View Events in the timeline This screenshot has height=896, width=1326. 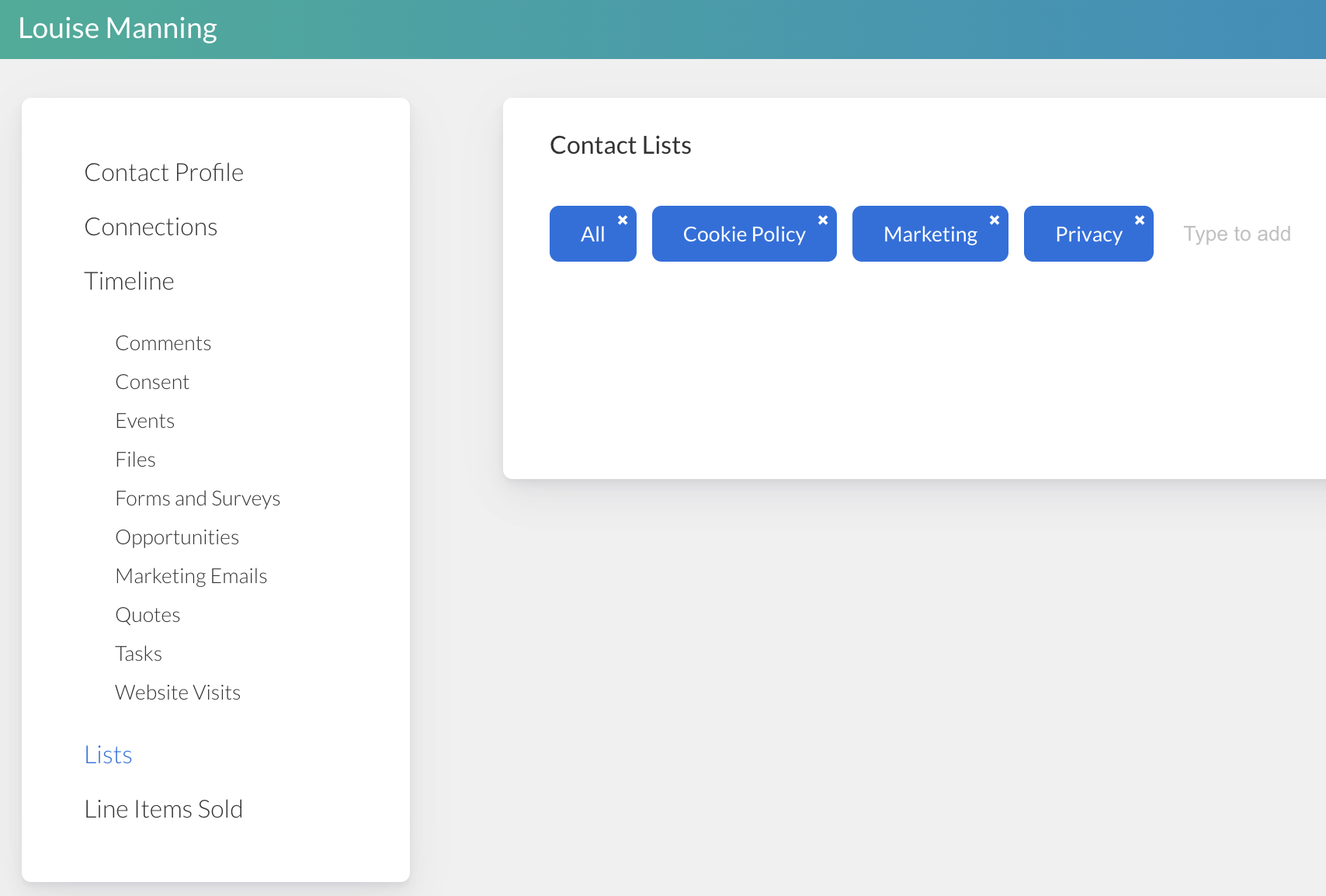click(x=145, y=421)
